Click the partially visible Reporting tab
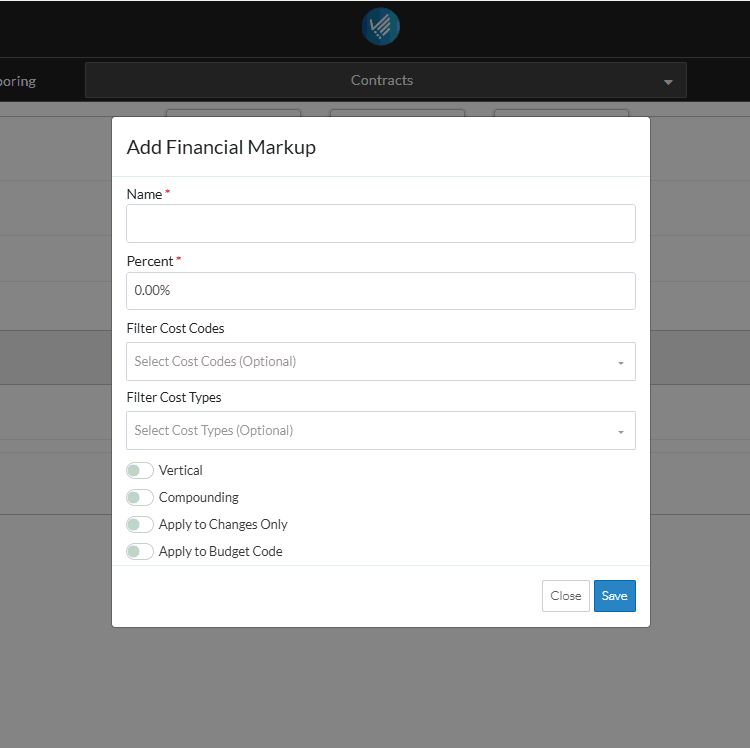The width and height of the screenshot is (750, 748). click(x=18, y=81)
